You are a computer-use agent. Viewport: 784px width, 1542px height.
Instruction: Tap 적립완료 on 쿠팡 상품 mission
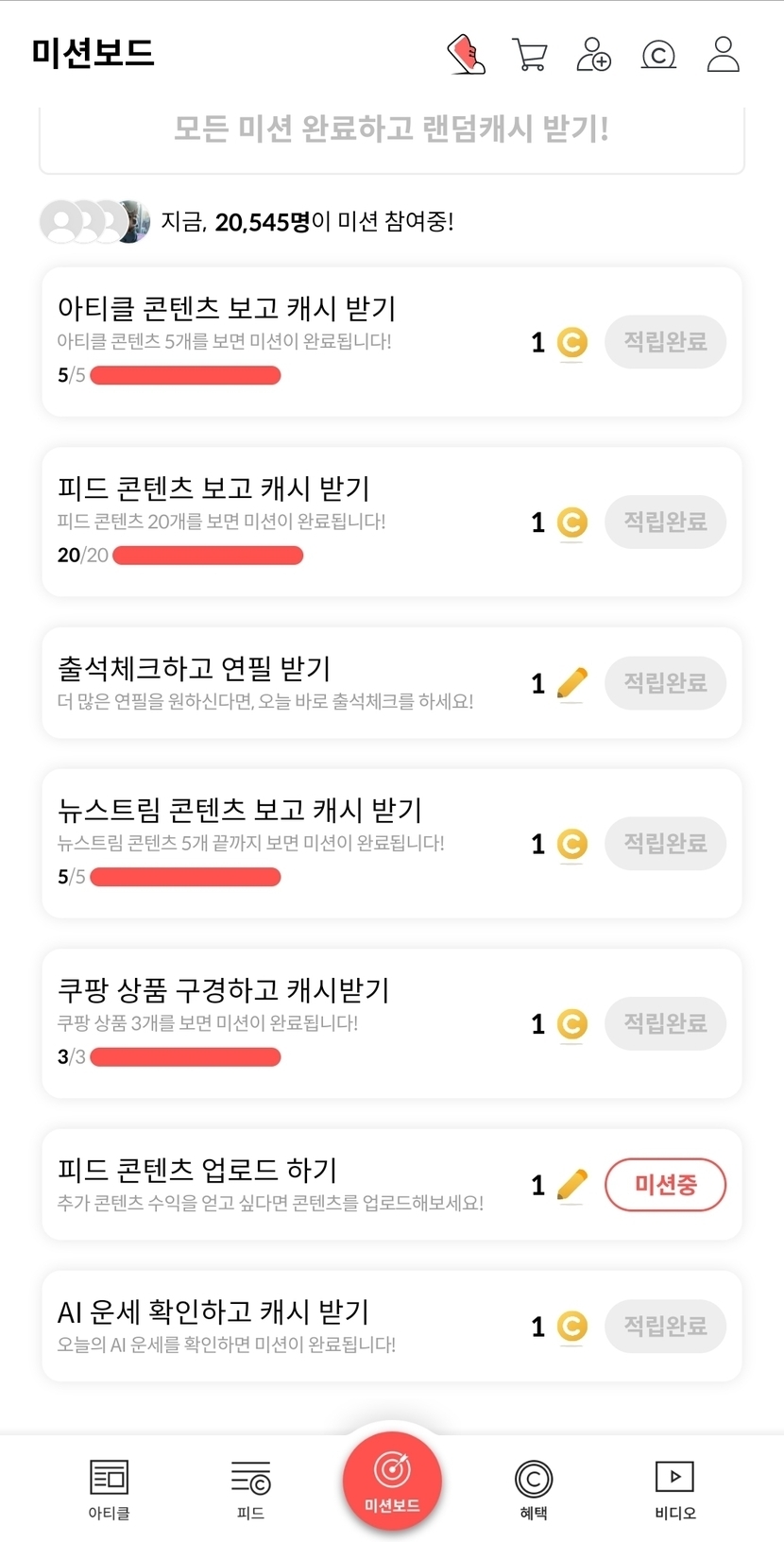click(x=665, y=1023)
